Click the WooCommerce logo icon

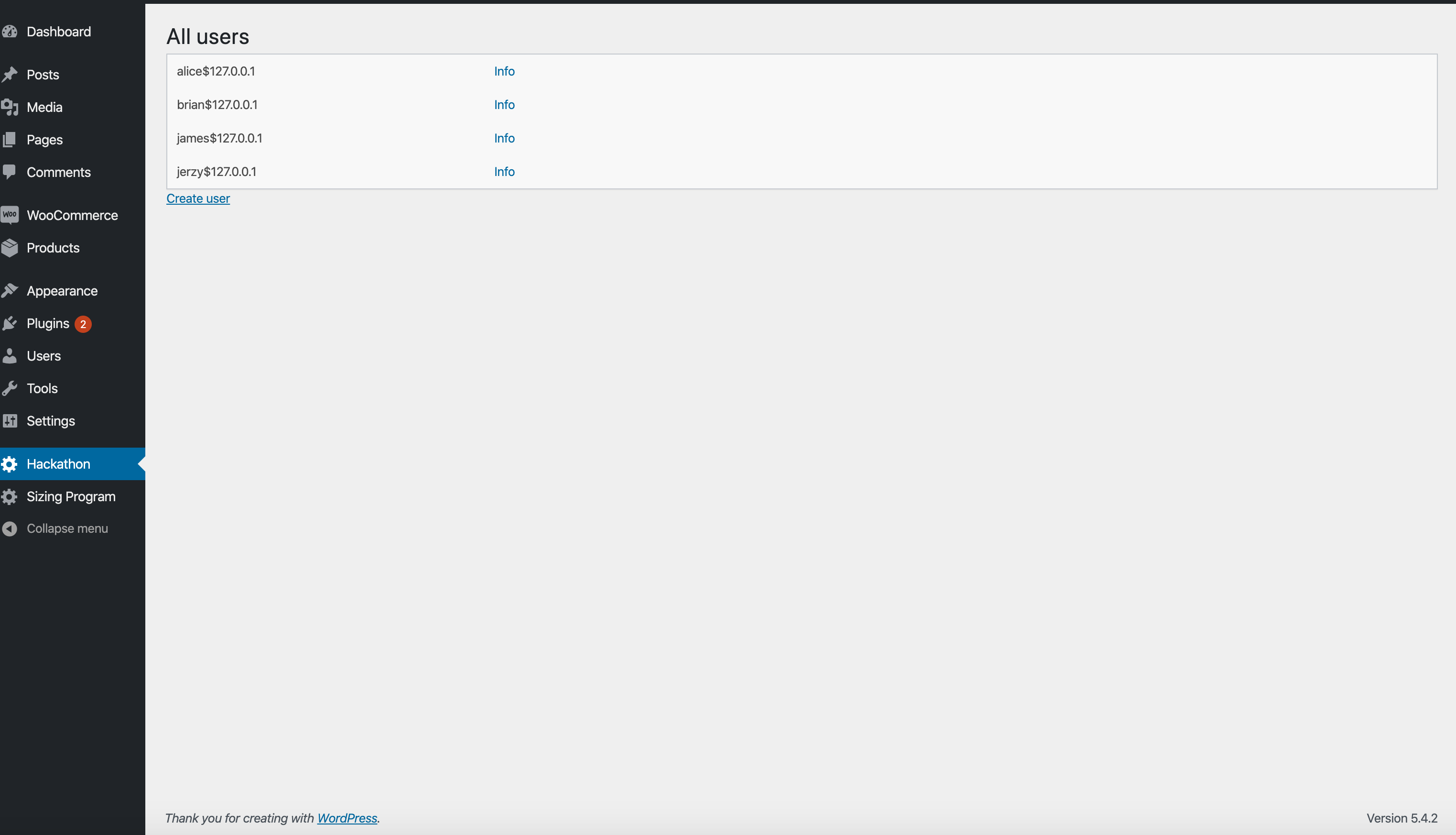(x=10, y=215)
